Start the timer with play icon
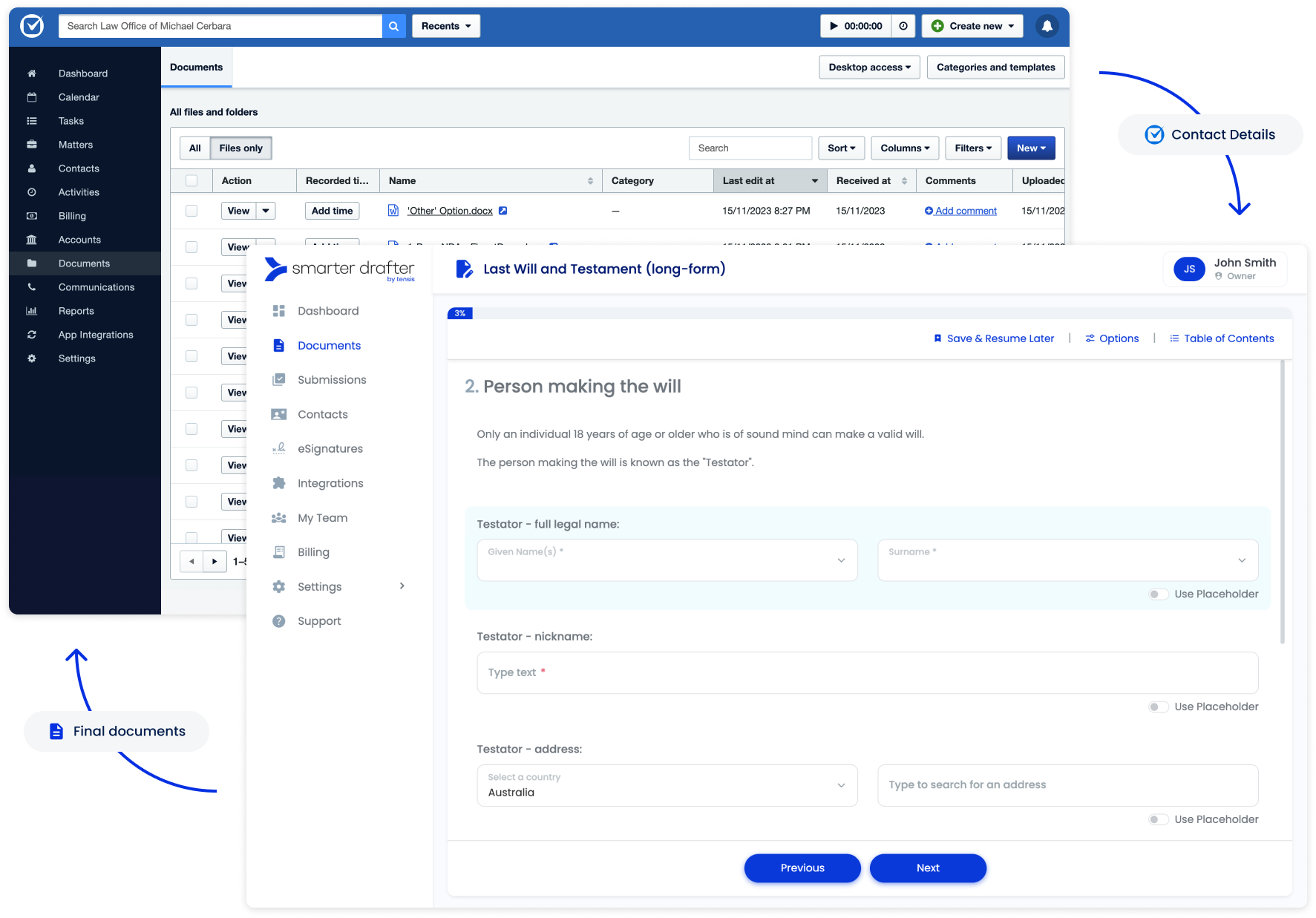The height and width of the screenshot is (918, 1316). pyautogui.click(x=834, y=26)
